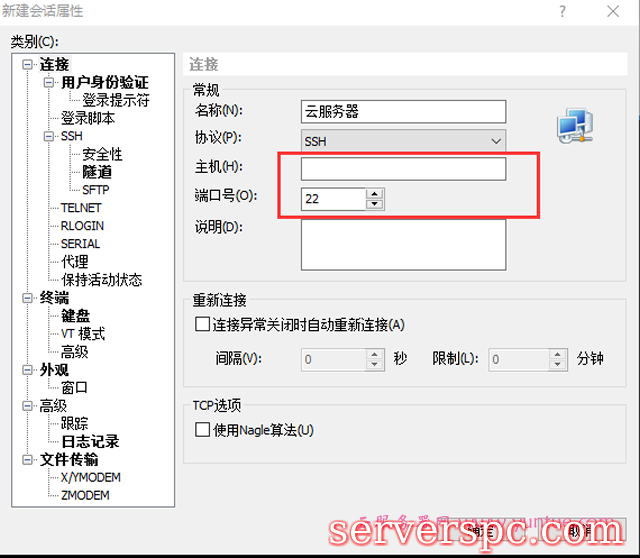Open the 协议 SSH dropdown

tap(403, 141)
